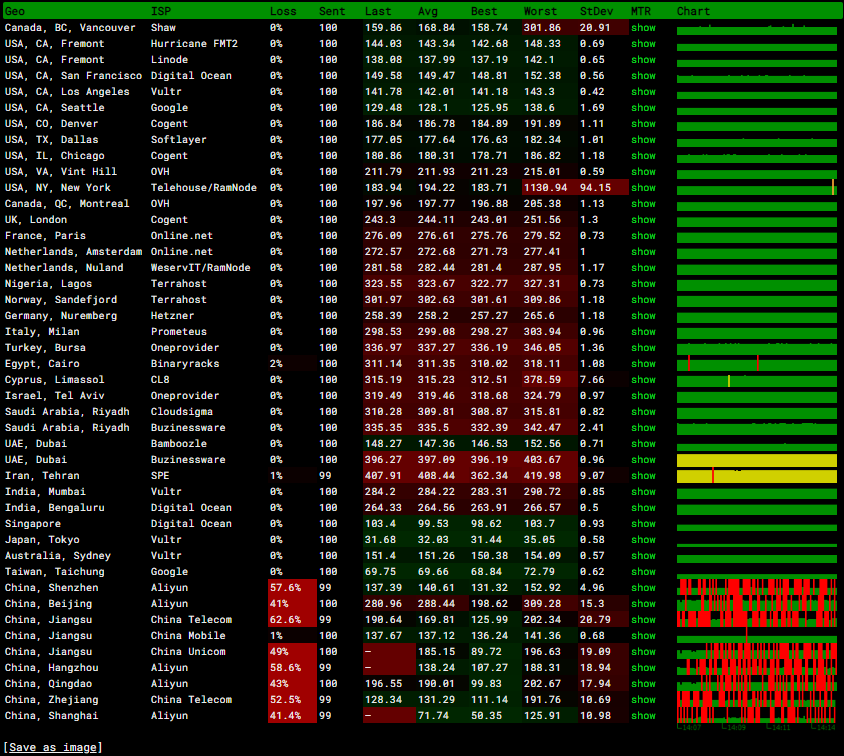
Task: Show MTR for Iran, Tehran SPE
Action: point(643,476)
